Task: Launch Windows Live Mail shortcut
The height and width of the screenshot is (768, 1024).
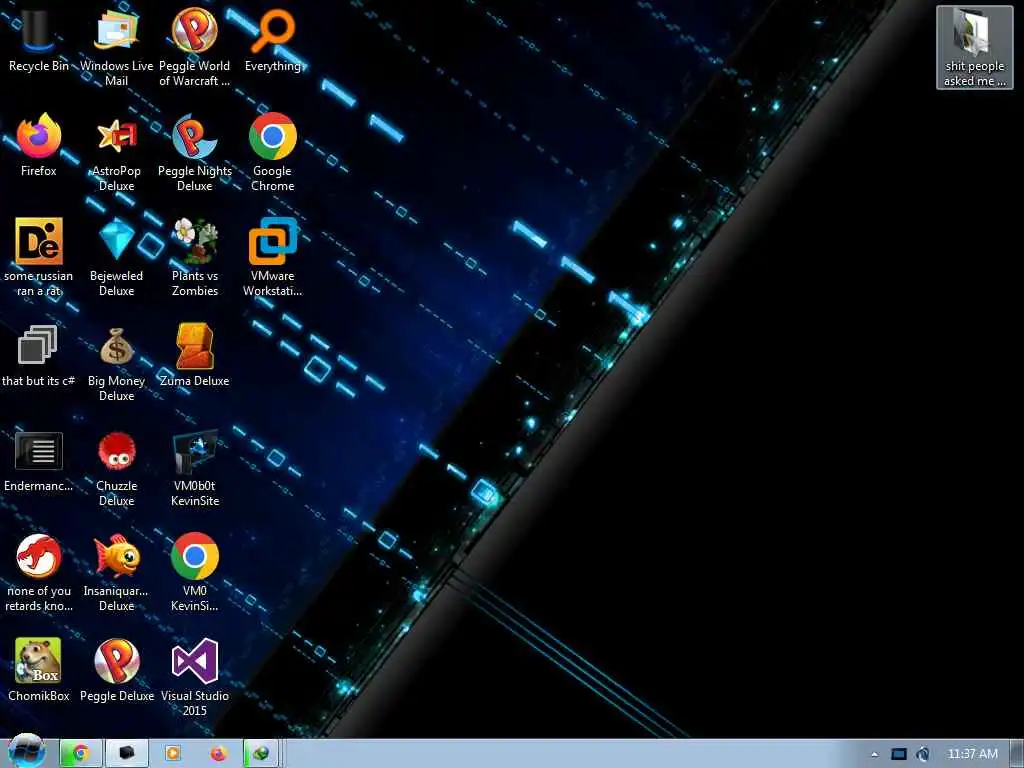Action: tap(116, 46)
